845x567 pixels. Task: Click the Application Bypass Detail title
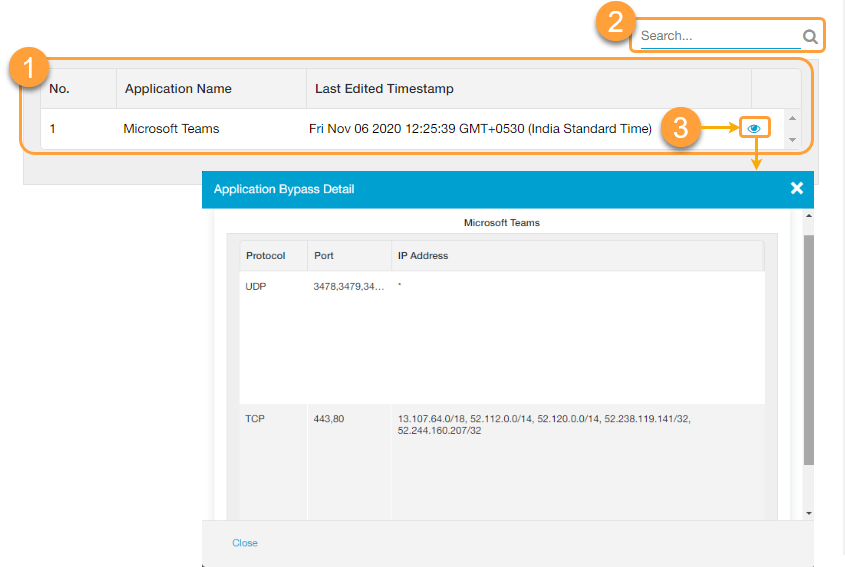coord(284,189)
